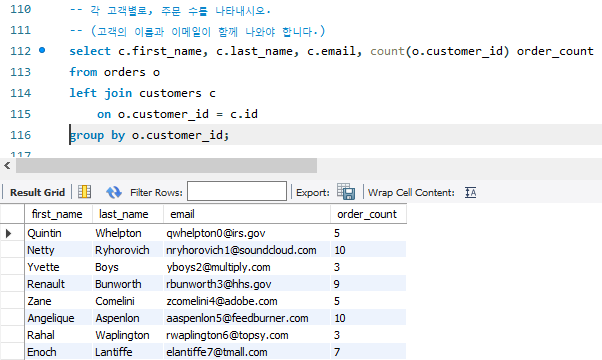Refresh the result grid data
The image size is (602, 360).
coord(114,192)
